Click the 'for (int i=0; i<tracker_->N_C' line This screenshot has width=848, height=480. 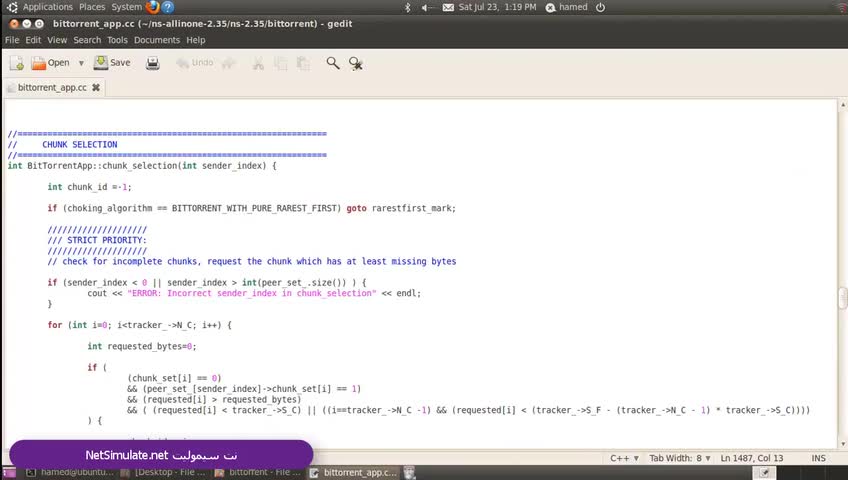140,325
